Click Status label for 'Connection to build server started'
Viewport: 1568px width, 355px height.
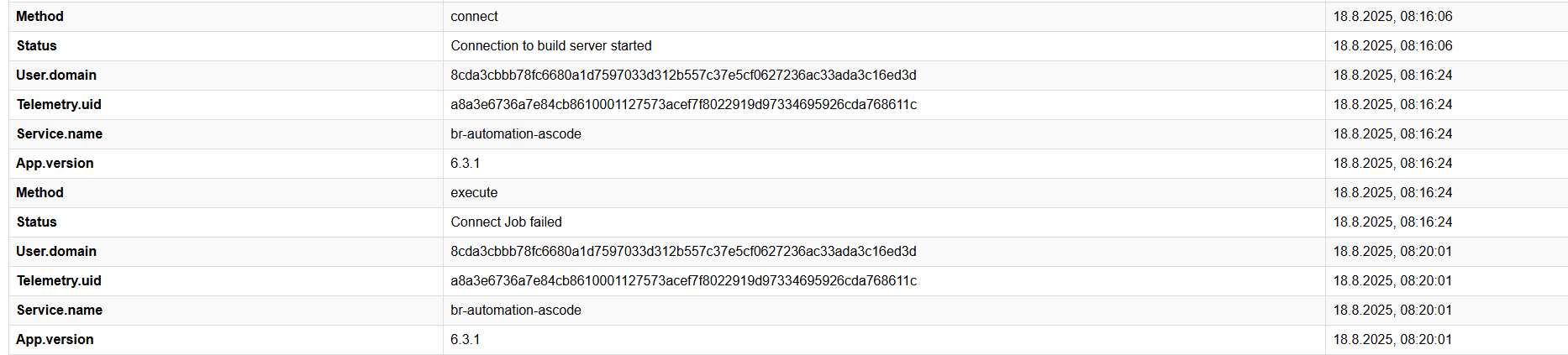pyautogui.click(x=37, y=46)
